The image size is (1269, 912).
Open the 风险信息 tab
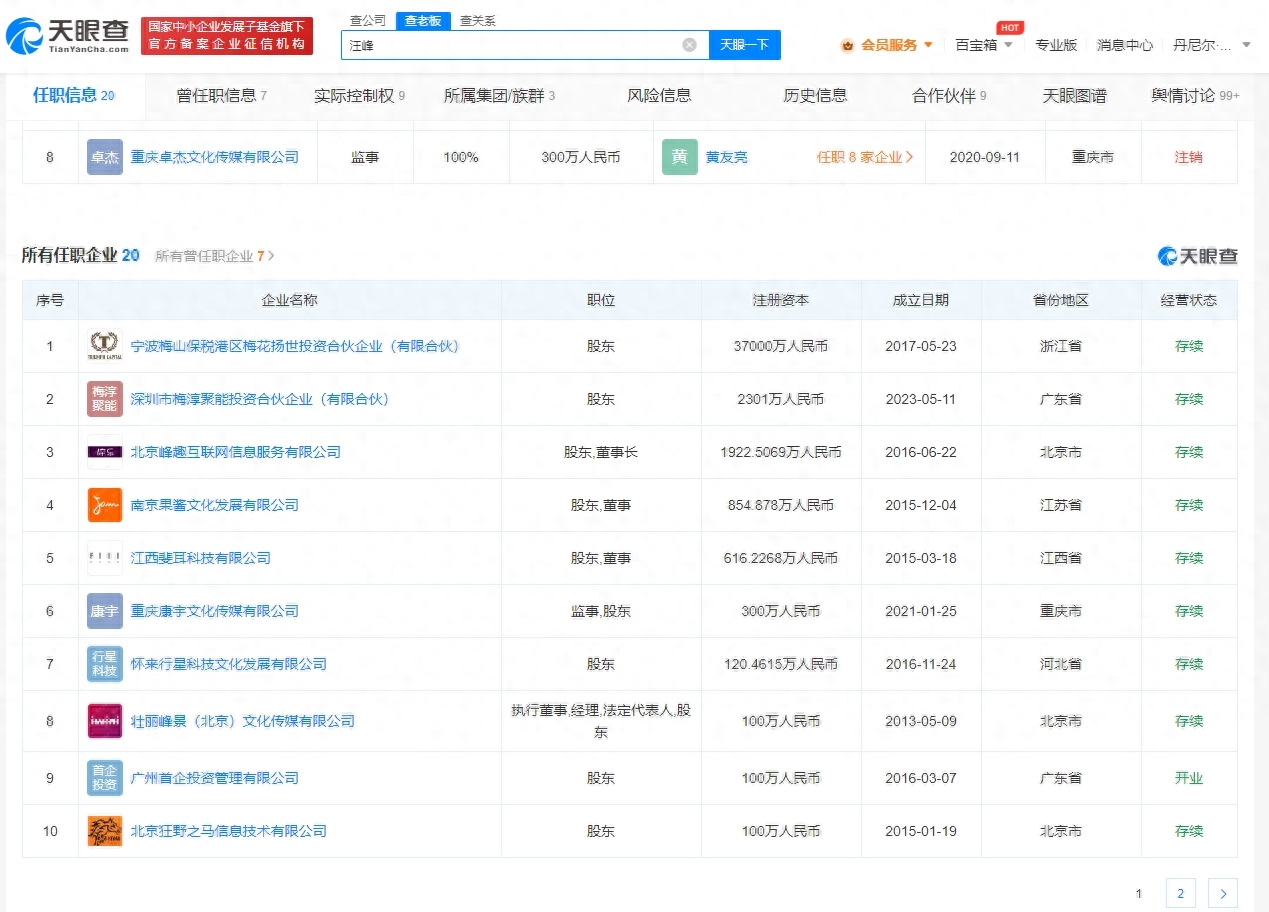click(659, 96)
